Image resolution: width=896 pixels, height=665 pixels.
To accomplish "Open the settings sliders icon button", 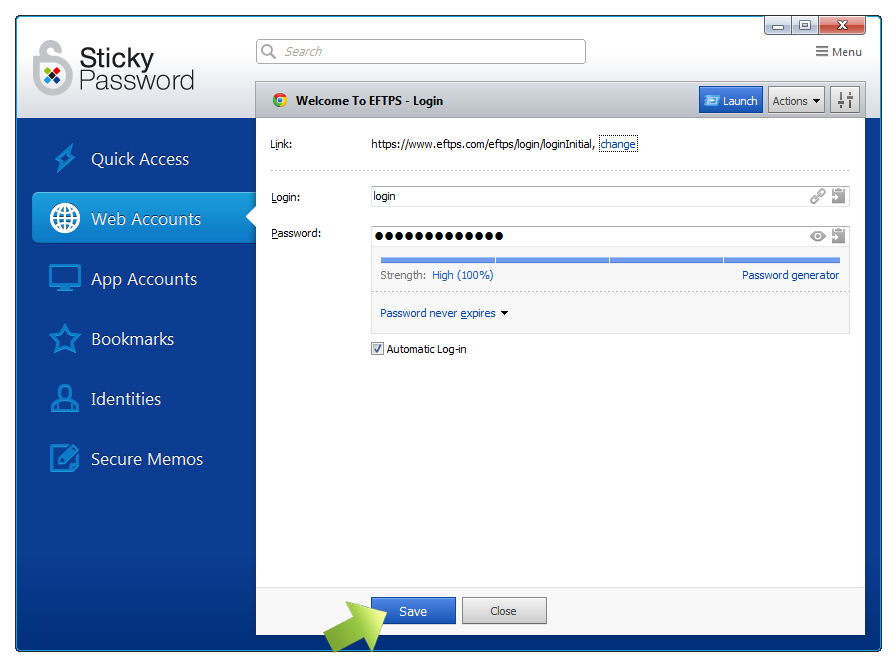I will click(x=845, y=100).
